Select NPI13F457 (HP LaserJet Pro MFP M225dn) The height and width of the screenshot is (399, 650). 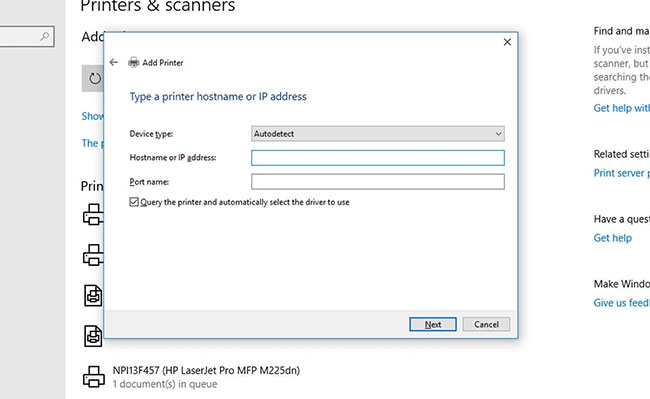point(206,370)
